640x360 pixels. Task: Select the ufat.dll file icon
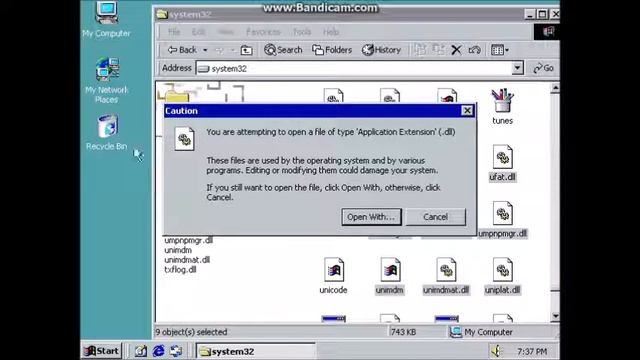tap(502, 163)
